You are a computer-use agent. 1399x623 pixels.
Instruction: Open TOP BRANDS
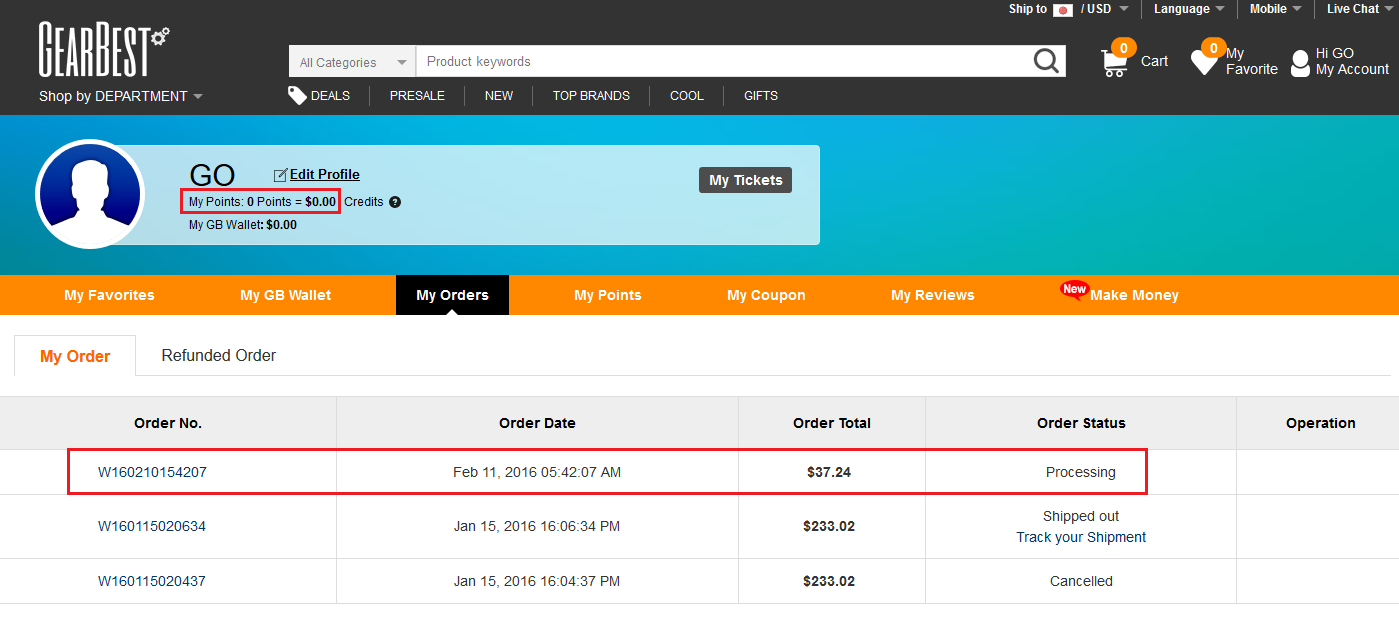point(591,96)
